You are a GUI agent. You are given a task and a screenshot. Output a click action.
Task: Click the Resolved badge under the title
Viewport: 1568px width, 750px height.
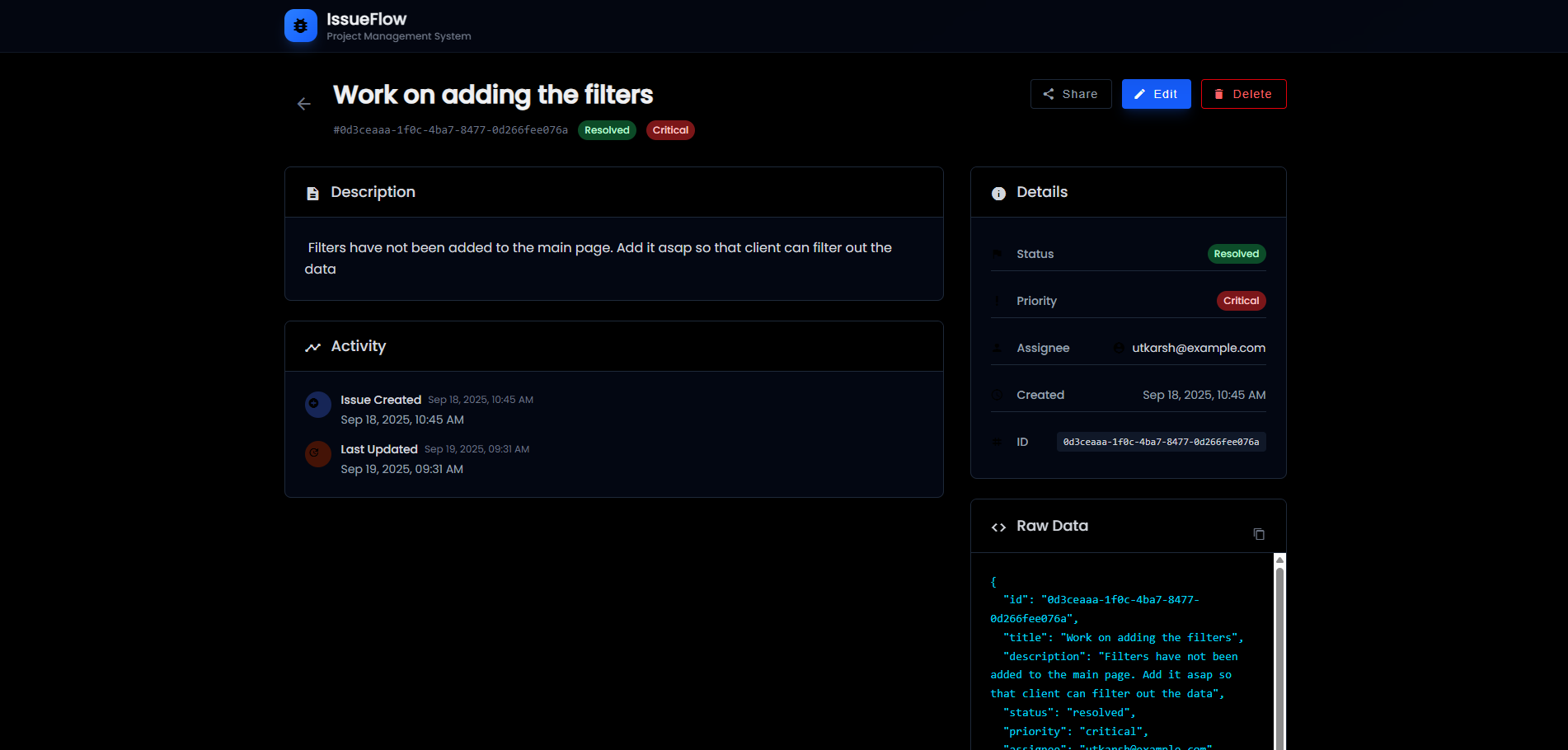(607, 130)
